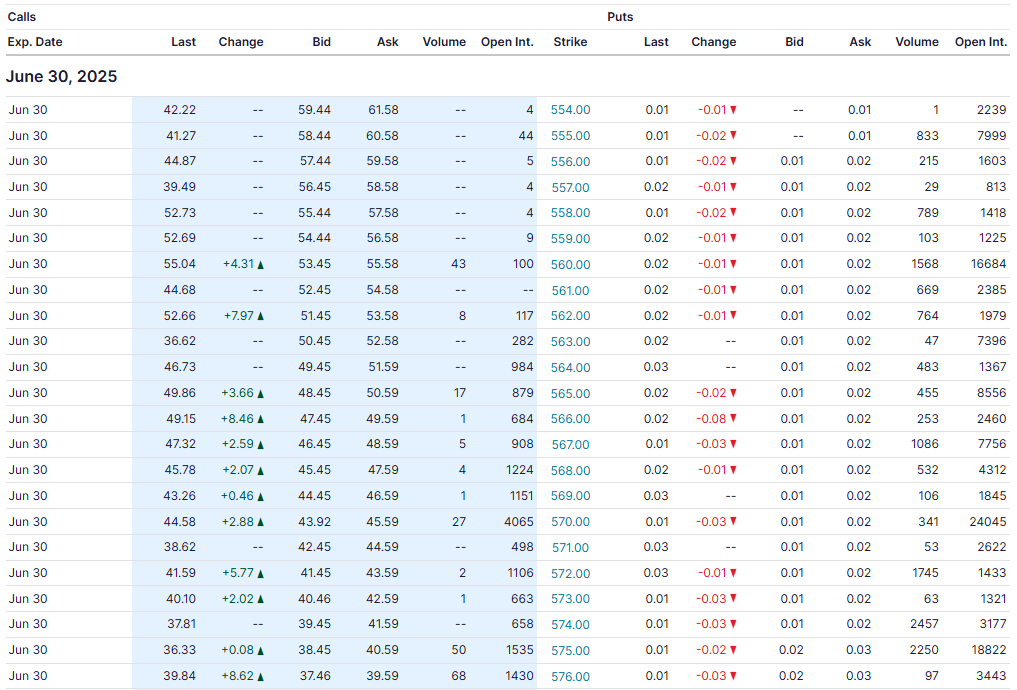
Task: Click the put open interest value 18822
Action: [x=988, y=650]
